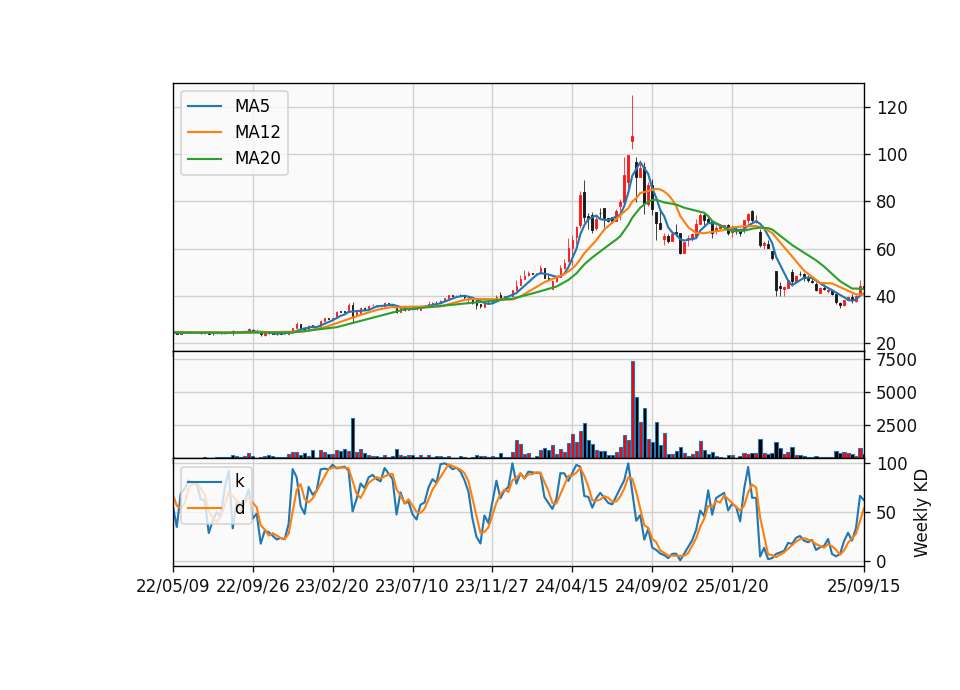Image resolution: width=960 pixels, height=690 pixels.
Task: Click the 22/05/09 date tick label
Action: [x=173, y=587]
